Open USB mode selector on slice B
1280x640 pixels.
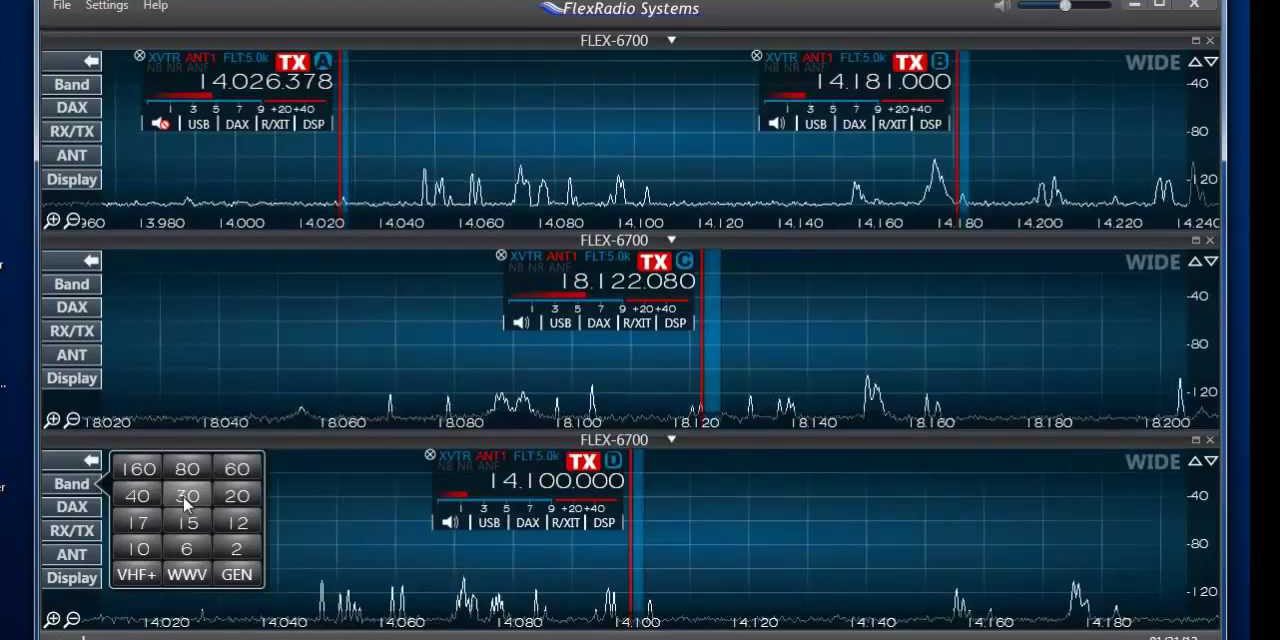point(816,124)
